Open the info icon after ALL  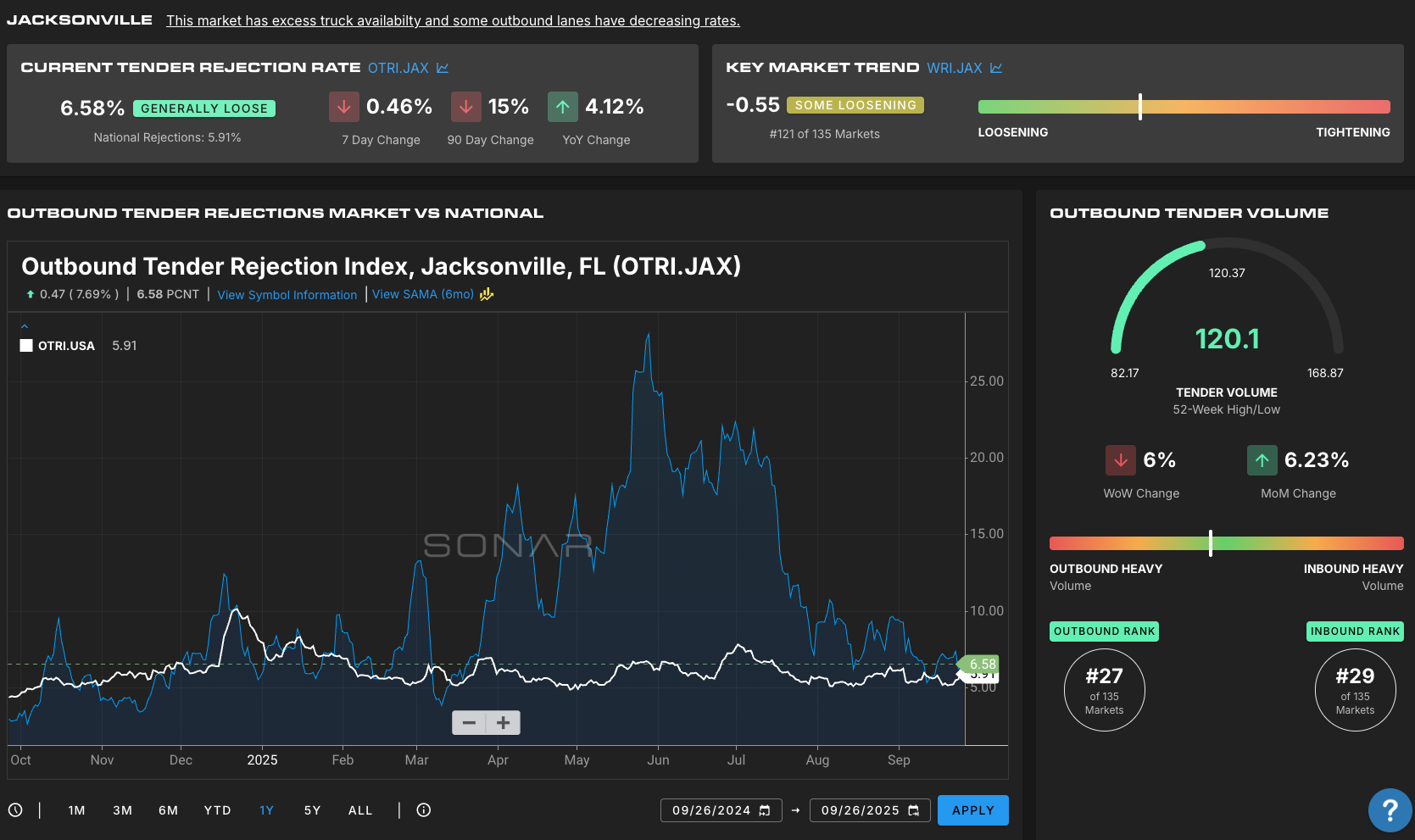424,810
